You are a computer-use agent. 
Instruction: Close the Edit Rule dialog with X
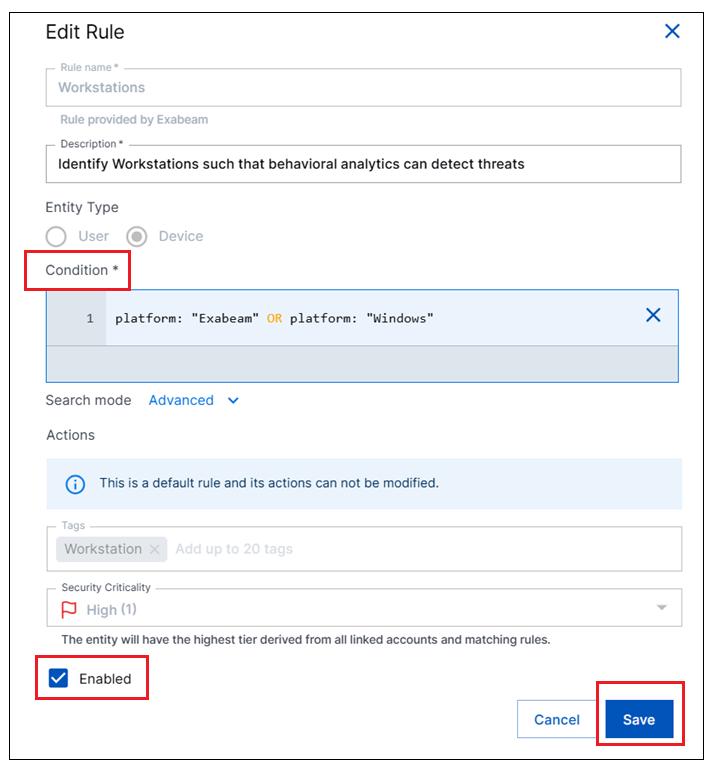pyautogui.click(x=672, y=31)
